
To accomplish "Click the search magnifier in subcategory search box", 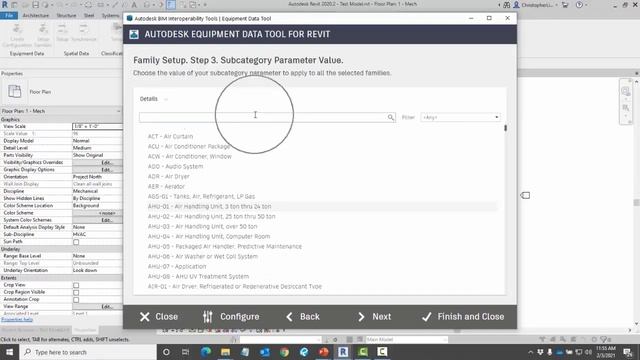I will tap(391, 118).
